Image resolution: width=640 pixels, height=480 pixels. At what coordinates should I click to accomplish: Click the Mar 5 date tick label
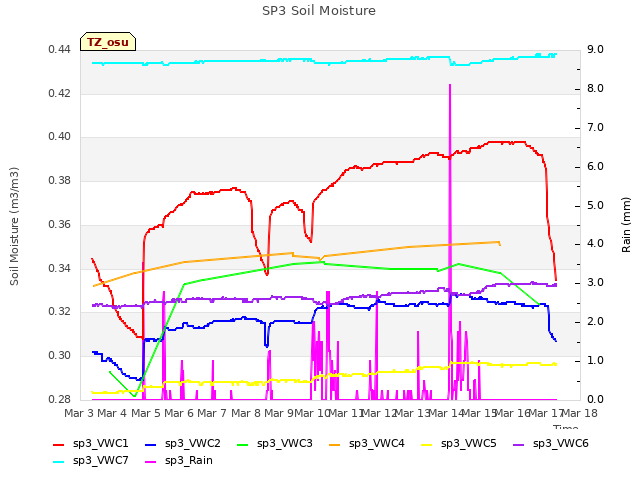pyautogui.click(x=146, y=413)
